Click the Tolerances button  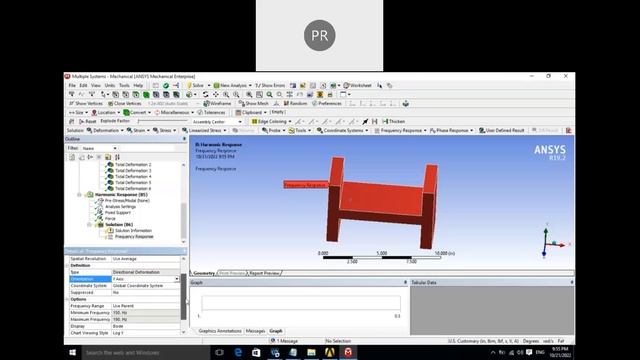tap(211, 112)
